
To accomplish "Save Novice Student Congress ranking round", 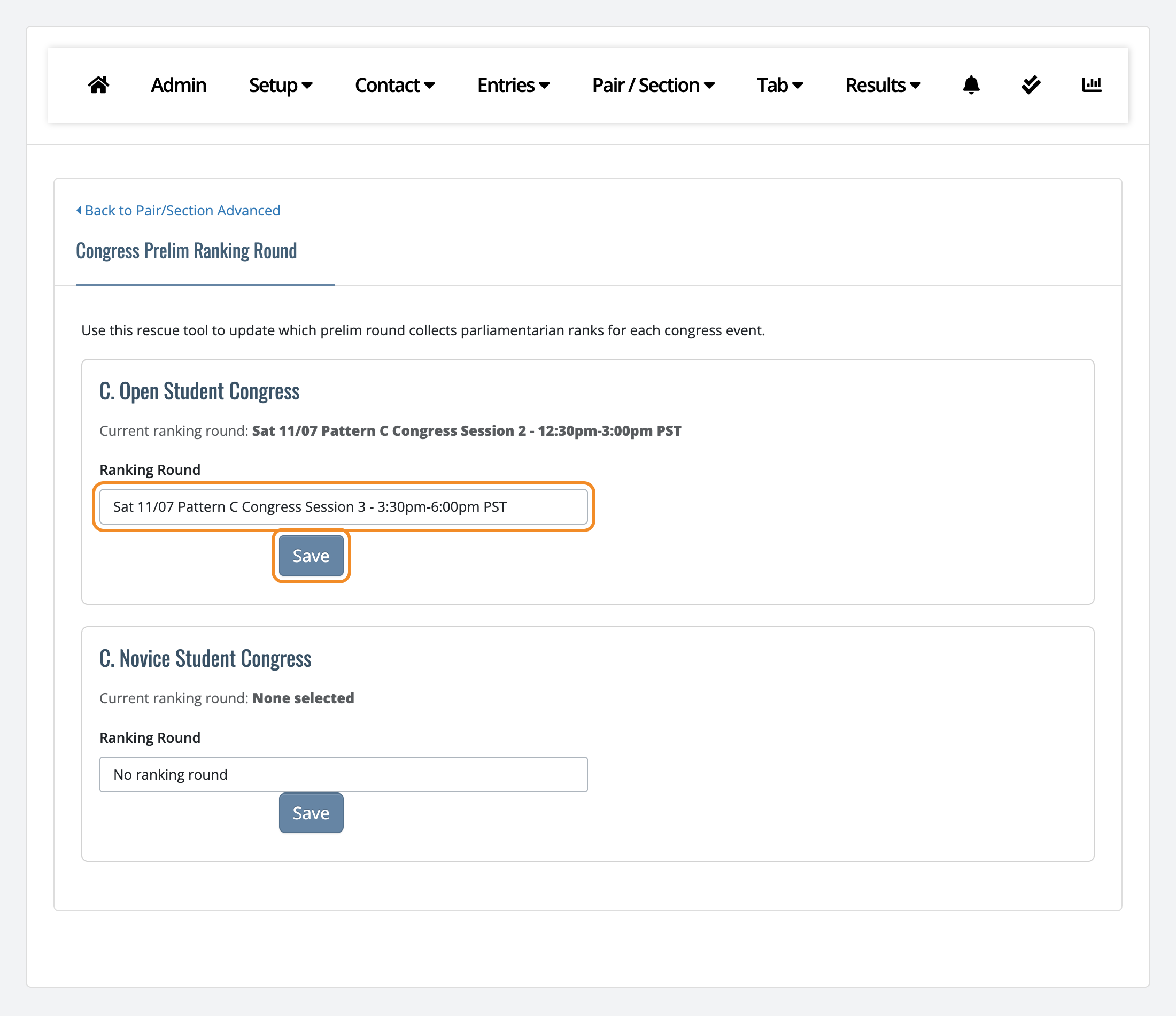I will click(x=311, y=813).
